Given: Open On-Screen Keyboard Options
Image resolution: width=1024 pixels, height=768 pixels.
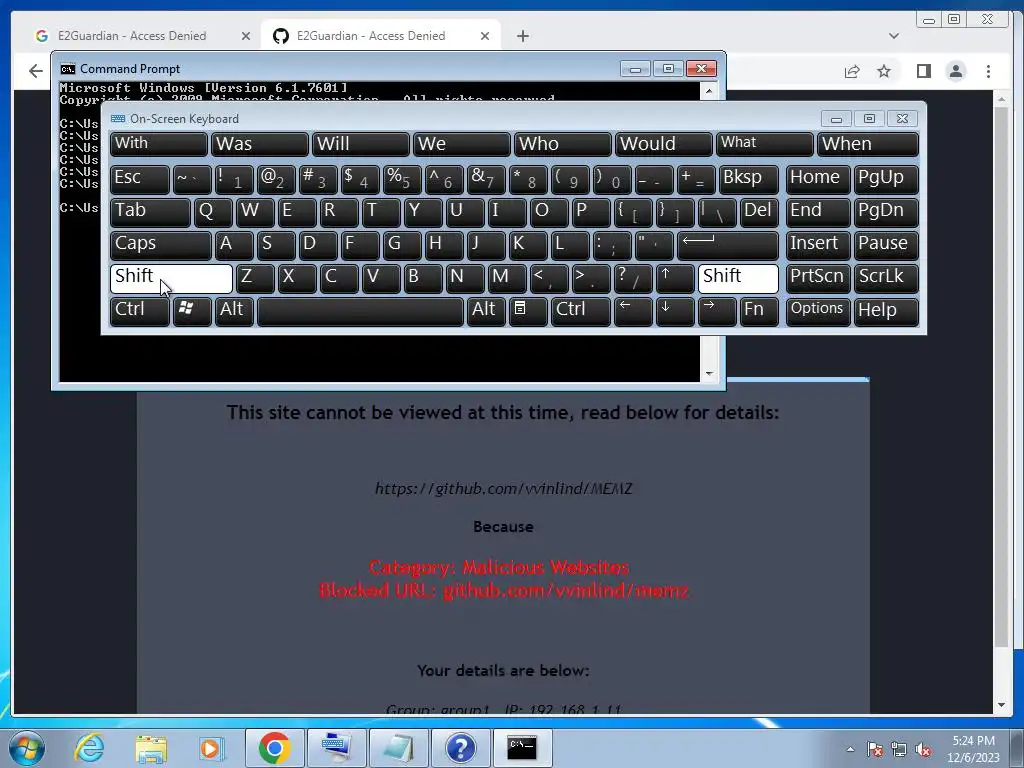Looking at the screenshot, I should [818, 312].
